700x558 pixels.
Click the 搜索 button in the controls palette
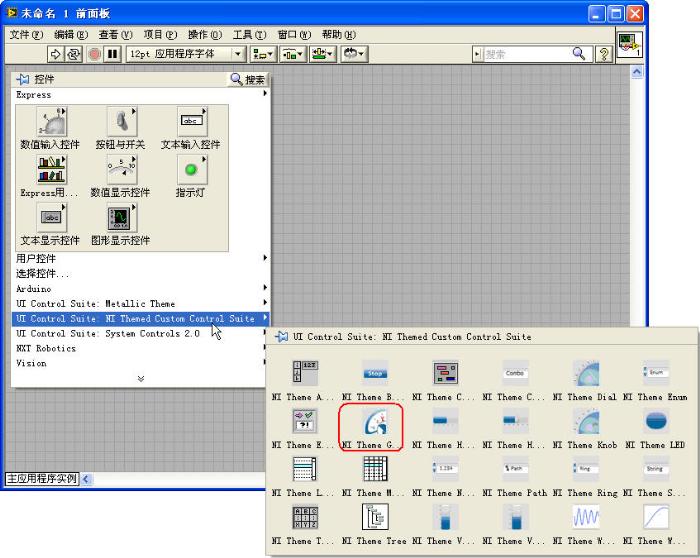click(248, 79)
